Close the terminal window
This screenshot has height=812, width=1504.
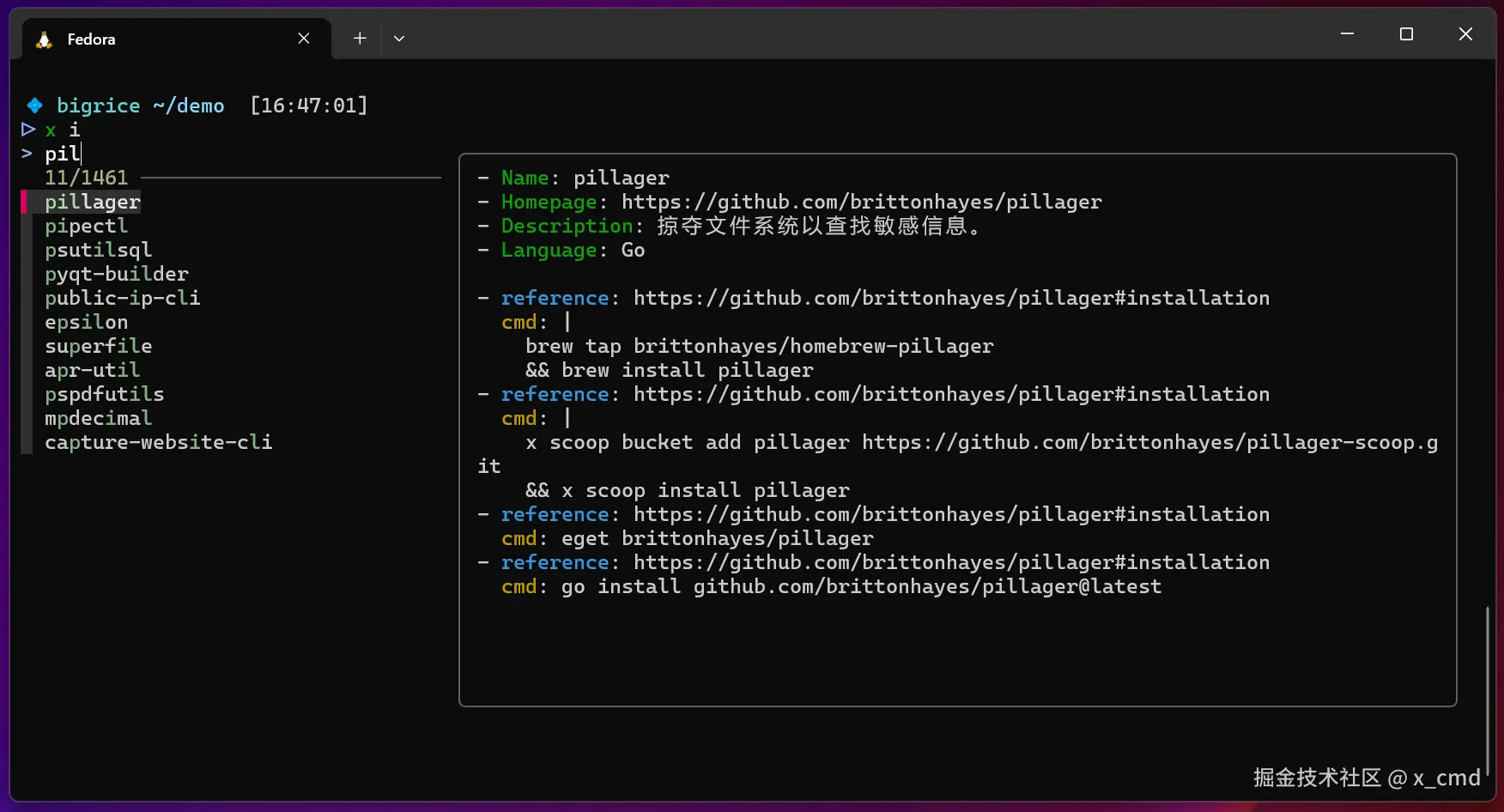click(1465, 34)
